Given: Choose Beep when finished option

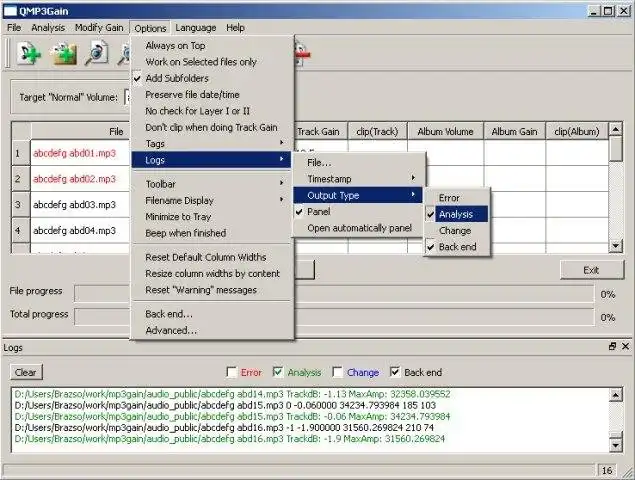Looking at the screenshot, I should click(211, 233).
